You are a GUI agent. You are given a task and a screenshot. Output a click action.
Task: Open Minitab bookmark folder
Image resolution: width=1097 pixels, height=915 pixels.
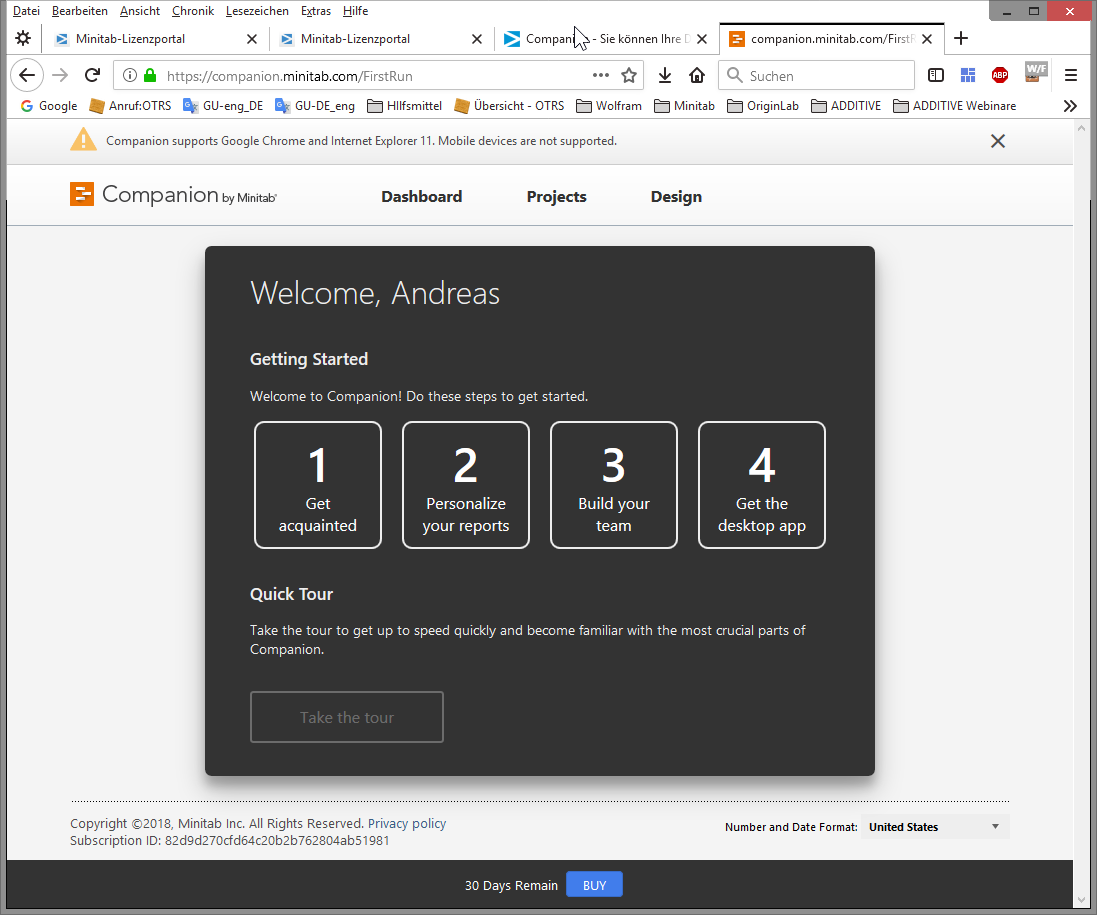[684, 106]
